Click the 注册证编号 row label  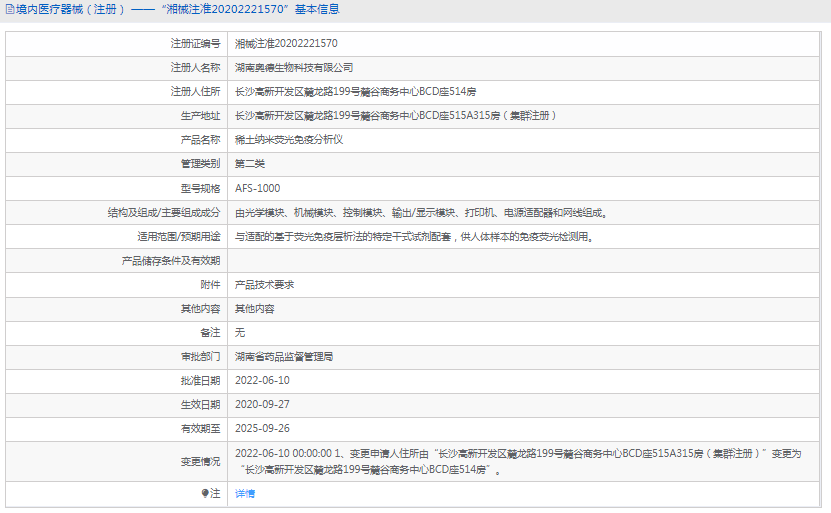(196, 43)
